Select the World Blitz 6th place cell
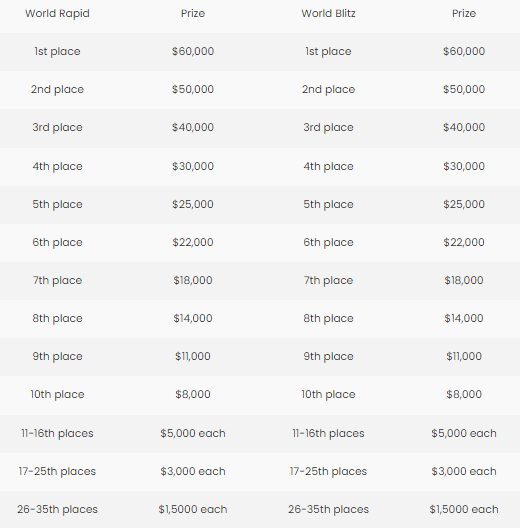520x528 pixels. click(x=328, y=242)
